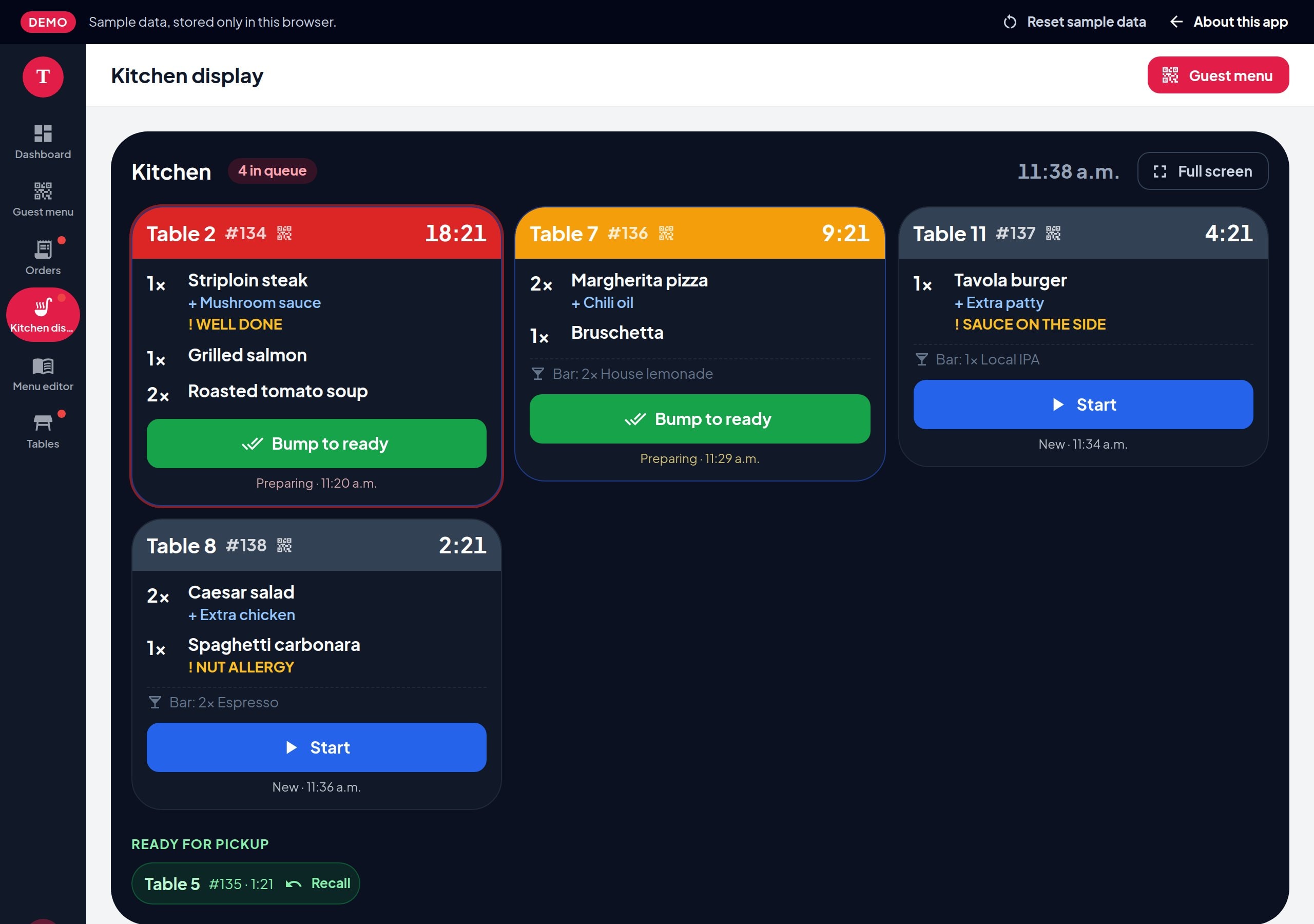Click the '! WELL DONE' note
The height and width of the screenshot is (924, 1314).
tap(235, 324)
